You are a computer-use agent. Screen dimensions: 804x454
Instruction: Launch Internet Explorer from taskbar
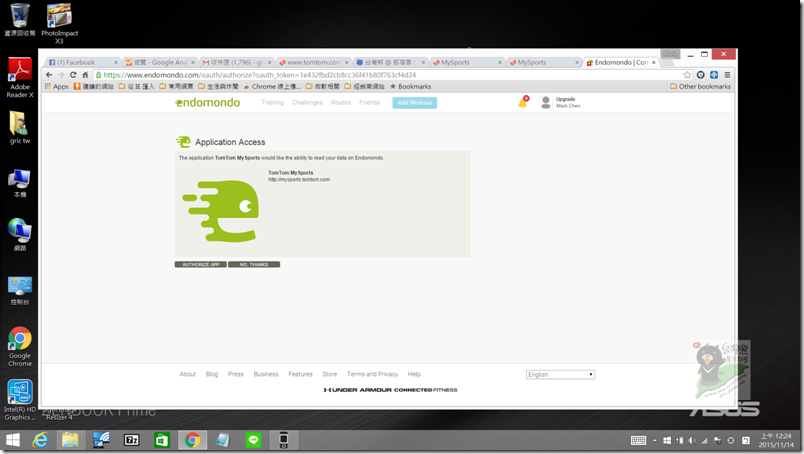point(40,440)
